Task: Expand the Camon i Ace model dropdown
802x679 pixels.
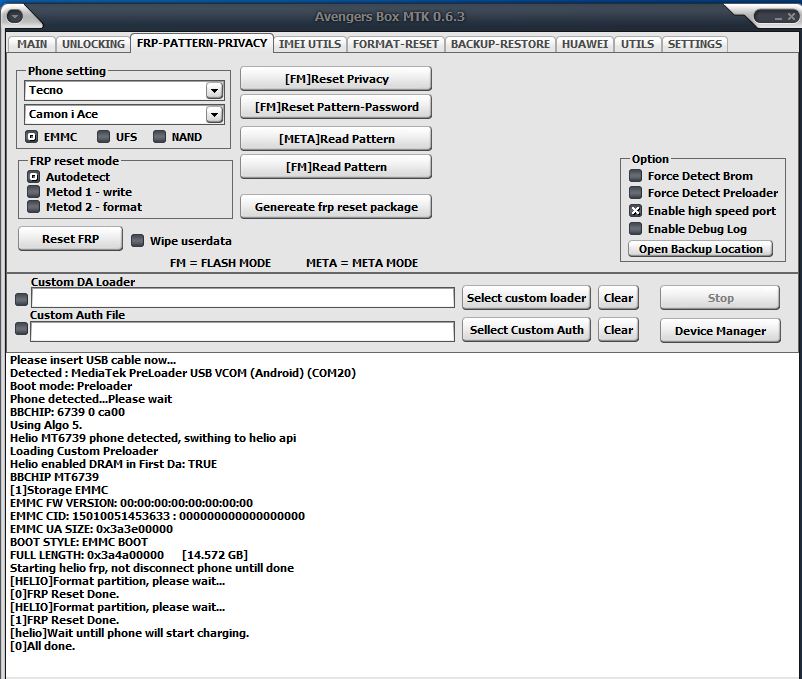Action: tap(214, 115)
